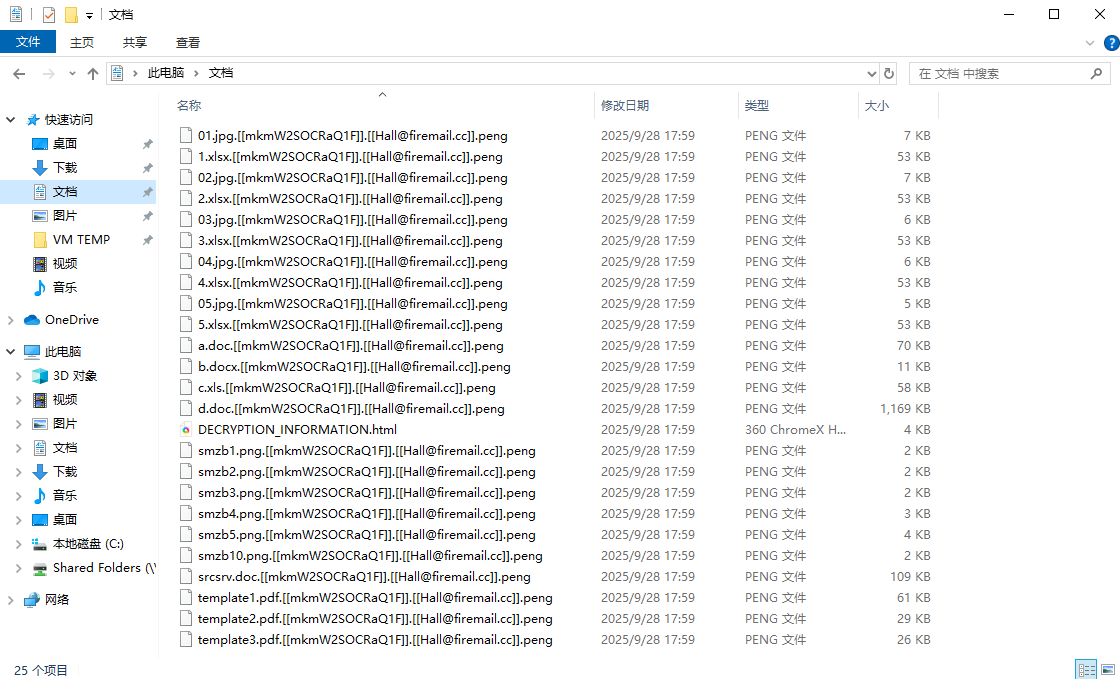This screenshot has width=1120, height=679.
Task: Refresh the current folder view
Action: tap(889, 73)
